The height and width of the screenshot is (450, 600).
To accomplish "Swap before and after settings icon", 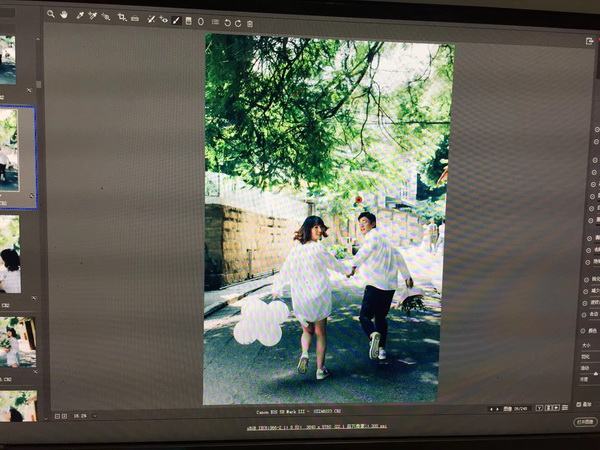I will click(x=548, y=408).
